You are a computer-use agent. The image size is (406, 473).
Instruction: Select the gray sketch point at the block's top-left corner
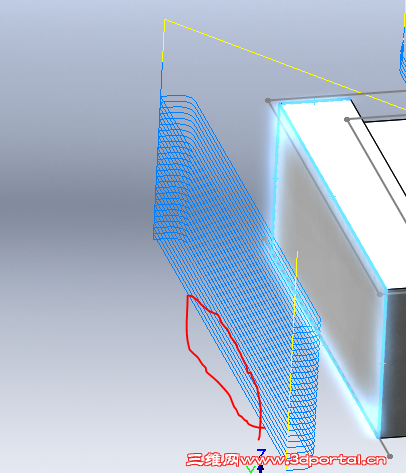(268, 100)
